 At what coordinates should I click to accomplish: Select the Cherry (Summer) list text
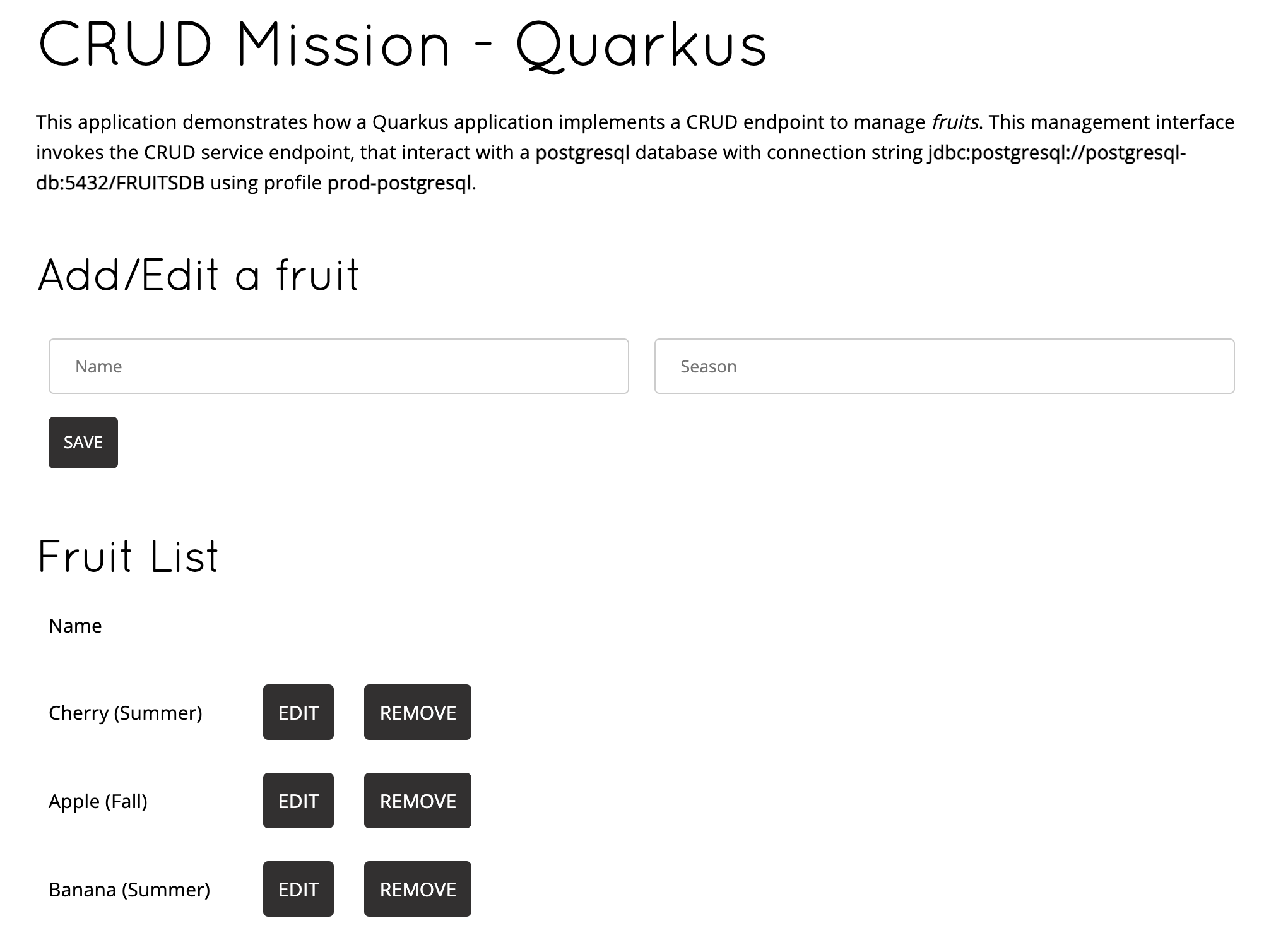pos(126,713)
